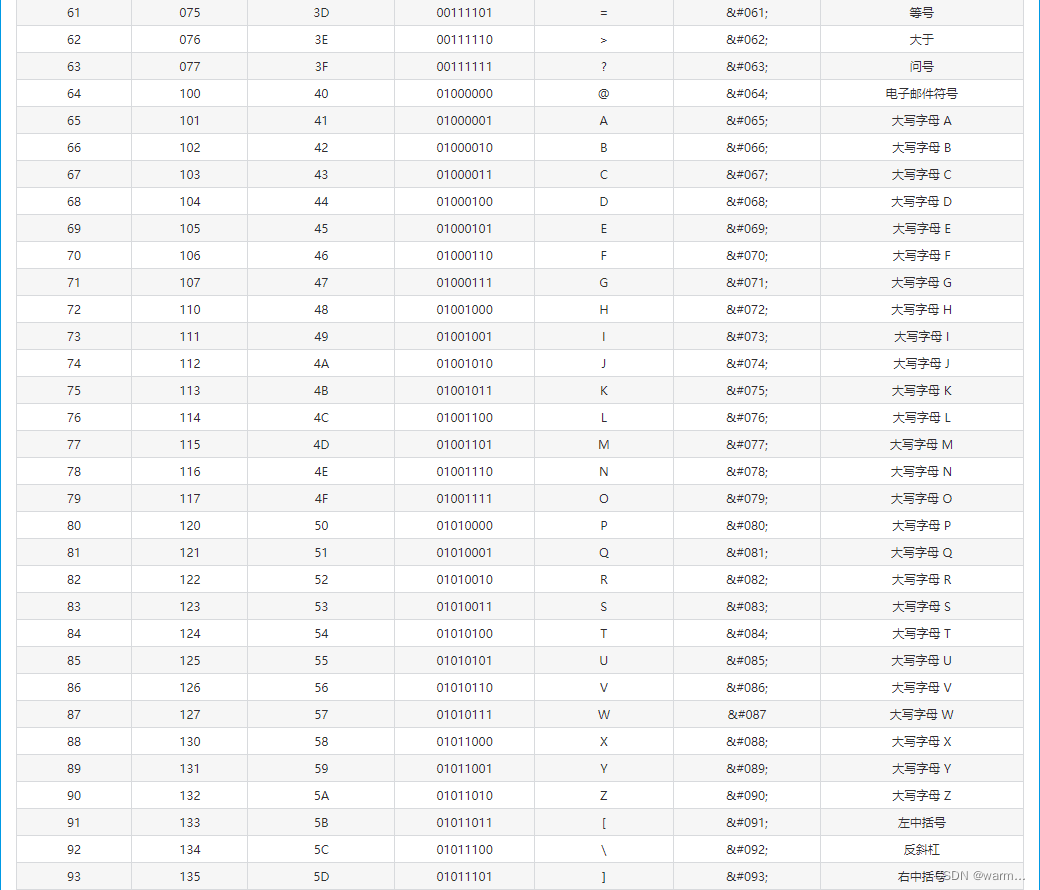Select the octal value 100
This screenshot has height=890, width=1040.
(x=190, y=94)
